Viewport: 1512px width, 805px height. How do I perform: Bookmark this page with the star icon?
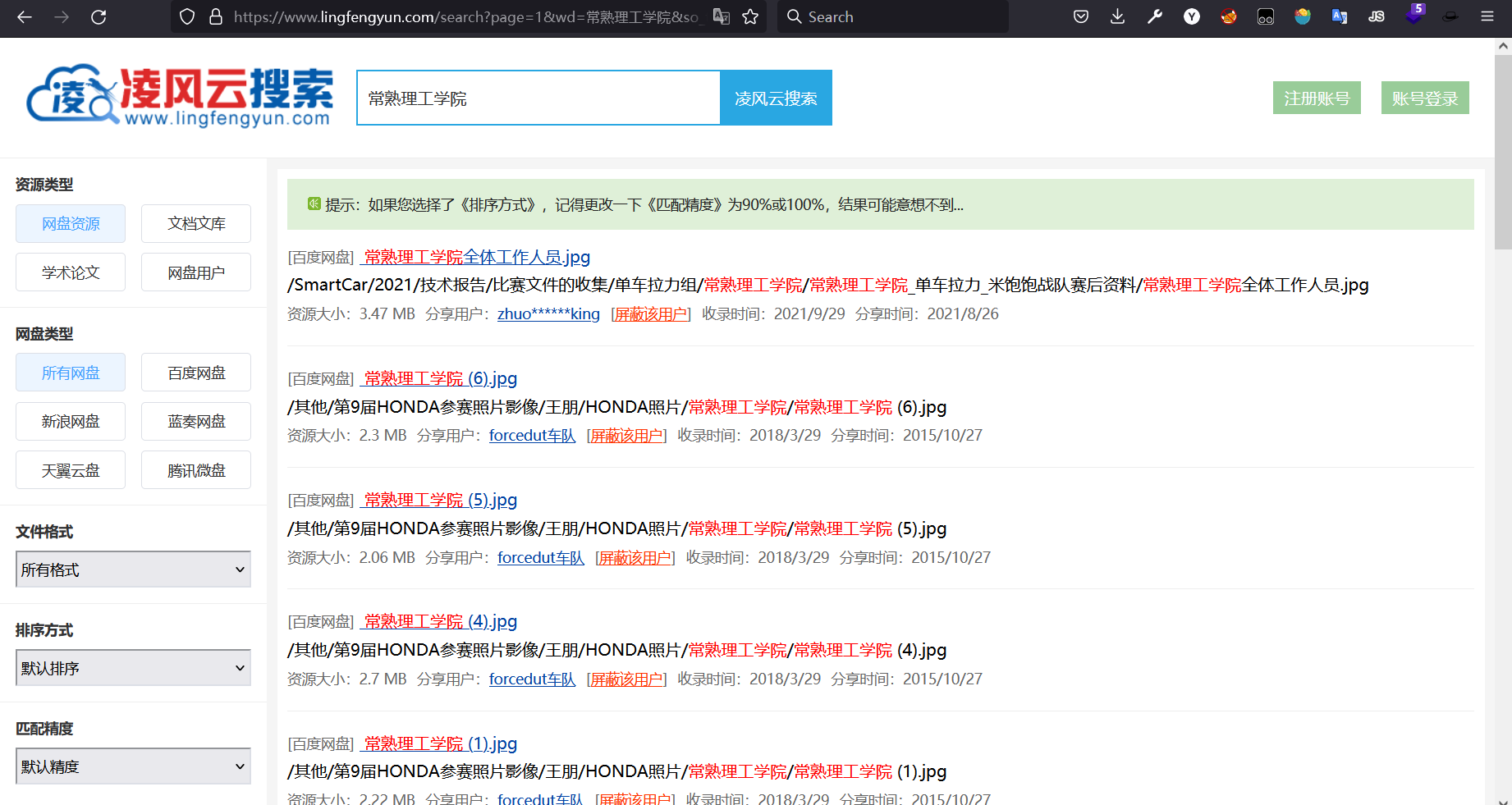click(750, 16)
